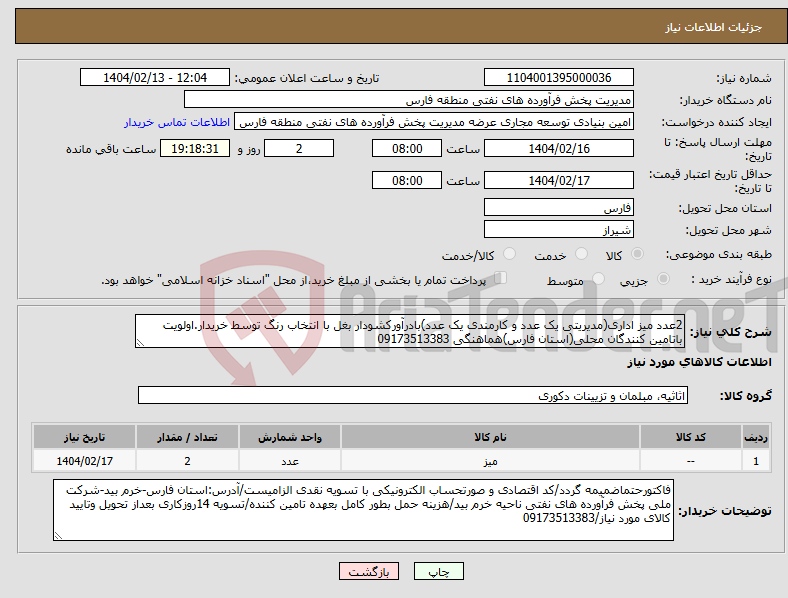Click the گروه کالا field اثاثیه، مبلمان
Image resolution: width=788 pixels, height=598 pixels.
coord(413,395)
